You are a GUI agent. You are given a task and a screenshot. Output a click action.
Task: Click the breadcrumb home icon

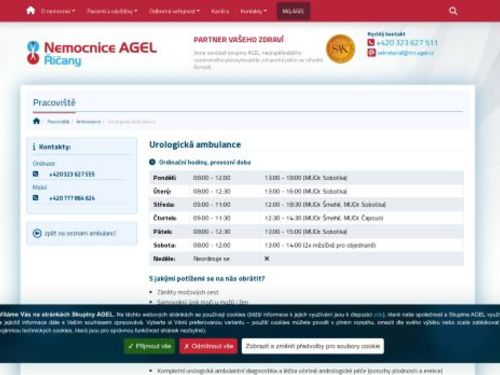(x=37, y=121)
